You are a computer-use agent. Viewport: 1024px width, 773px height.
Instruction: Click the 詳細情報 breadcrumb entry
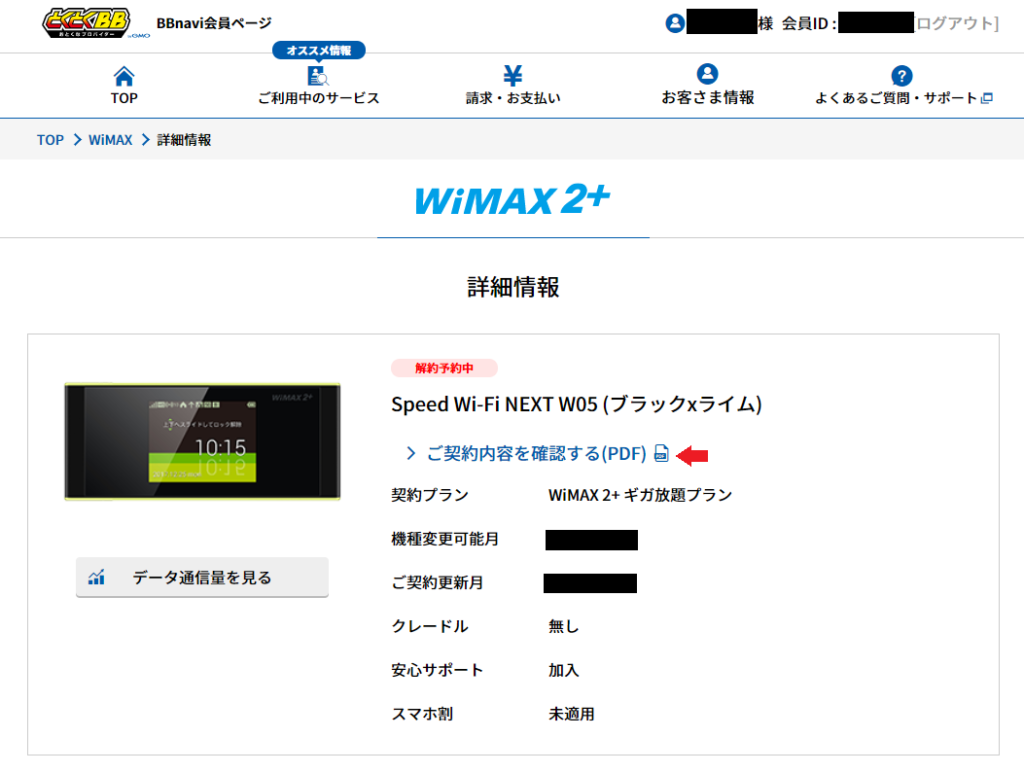tap(184, 140)
